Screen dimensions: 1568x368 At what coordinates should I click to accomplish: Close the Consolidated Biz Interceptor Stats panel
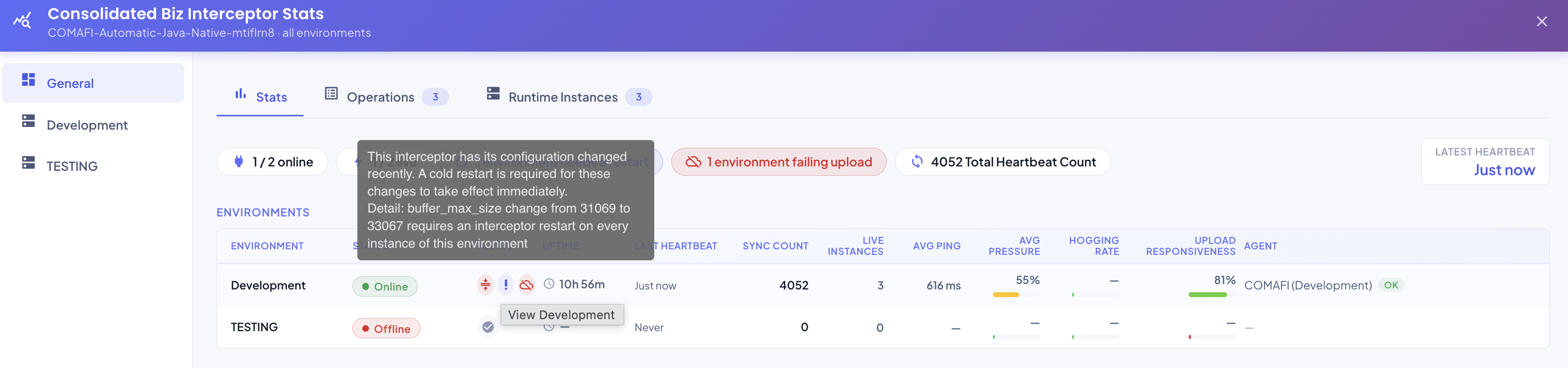(x=1541, y=22)
